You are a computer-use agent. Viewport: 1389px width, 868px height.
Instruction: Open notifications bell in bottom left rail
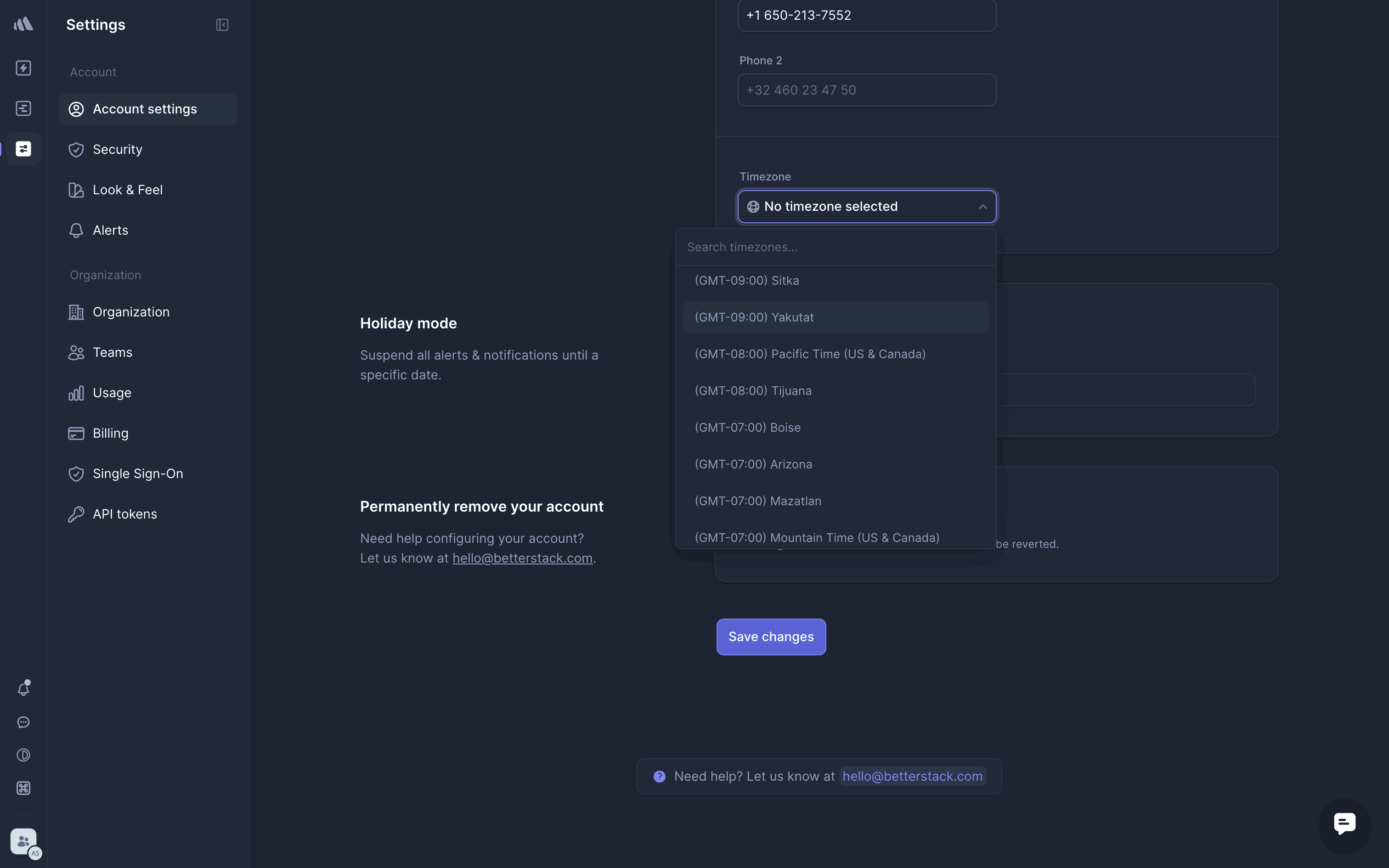point(23,688)
